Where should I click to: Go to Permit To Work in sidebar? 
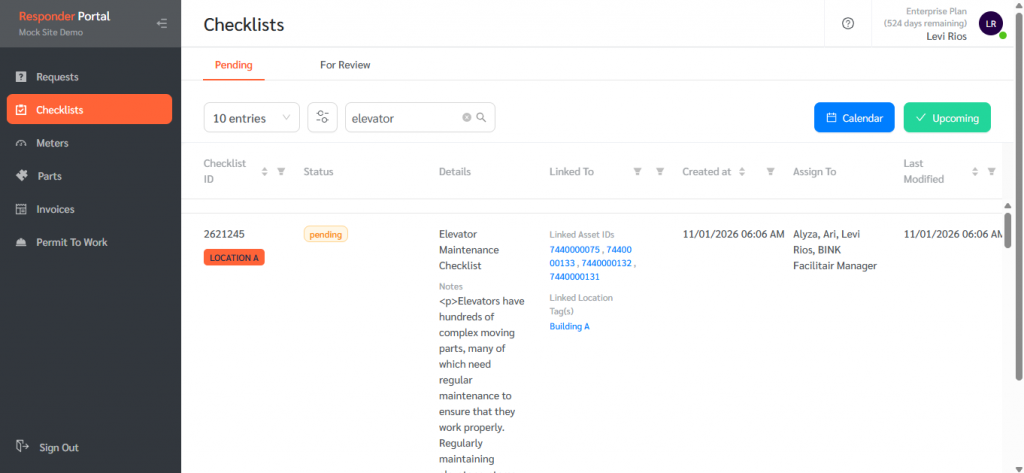tap(71, 242)
